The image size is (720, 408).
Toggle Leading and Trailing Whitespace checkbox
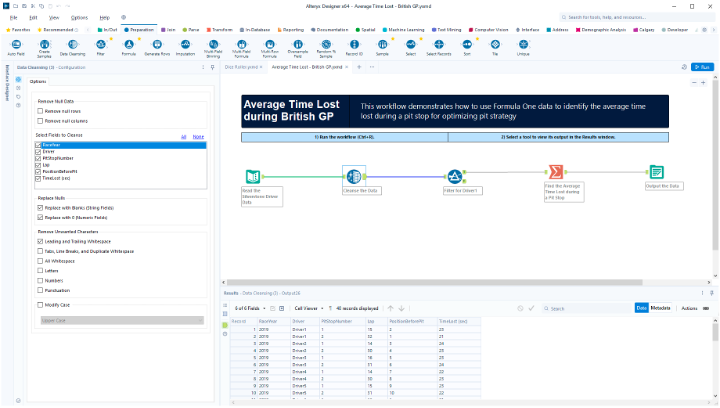click(40, 241)
